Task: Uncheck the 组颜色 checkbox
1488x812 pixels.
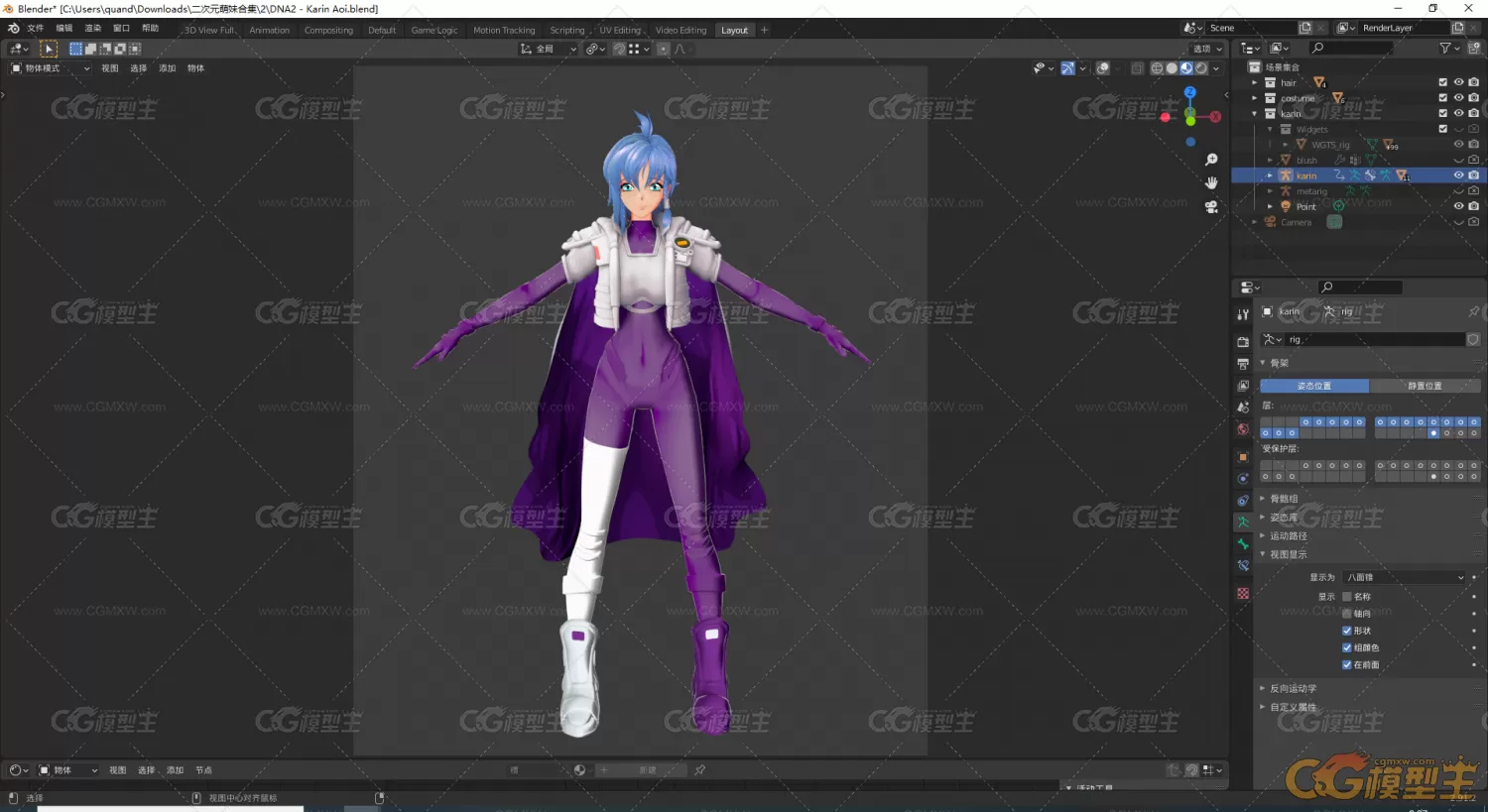Action: point(1347,647)
